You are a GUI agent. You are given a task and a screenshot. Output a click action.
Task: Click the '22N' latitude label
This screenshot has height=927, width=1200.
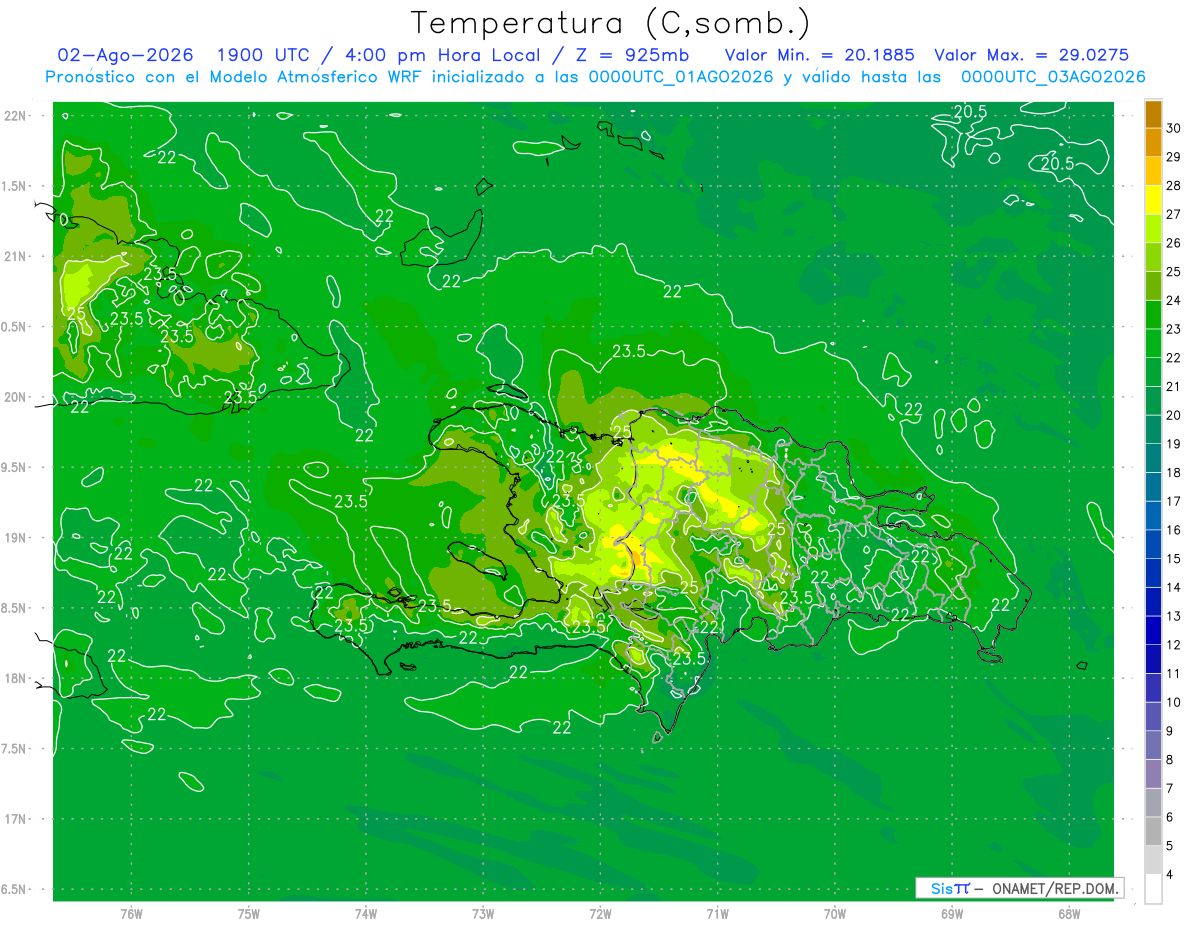(x=15, y=116)
